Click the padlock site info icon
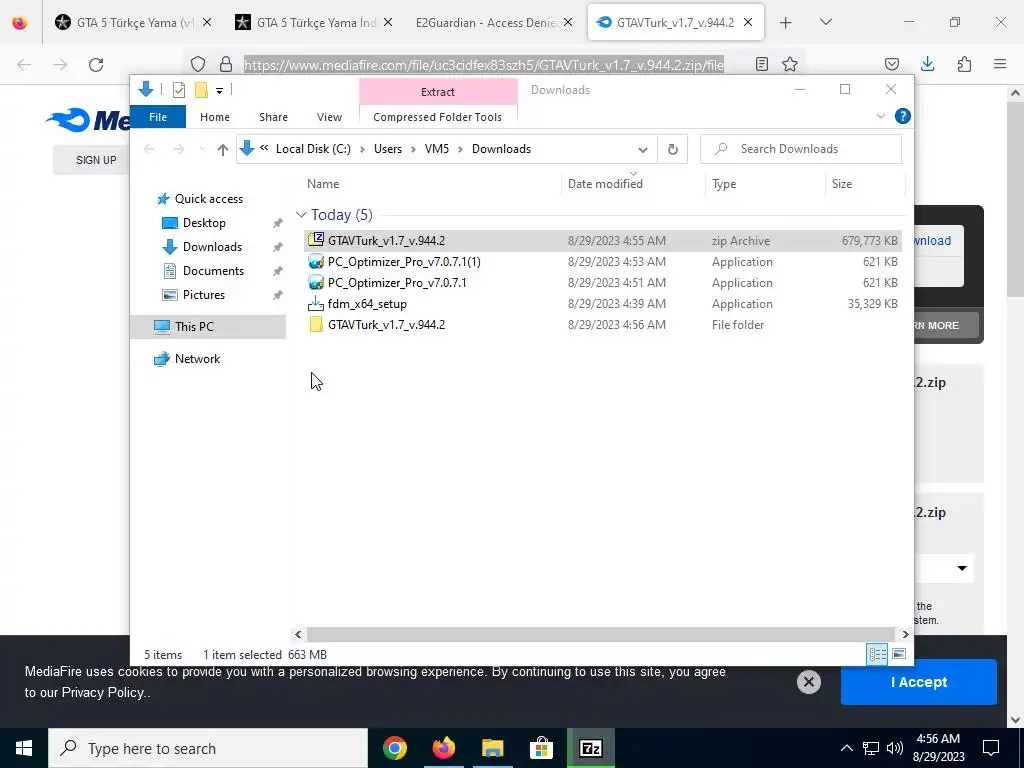 [x=226, y=64]
